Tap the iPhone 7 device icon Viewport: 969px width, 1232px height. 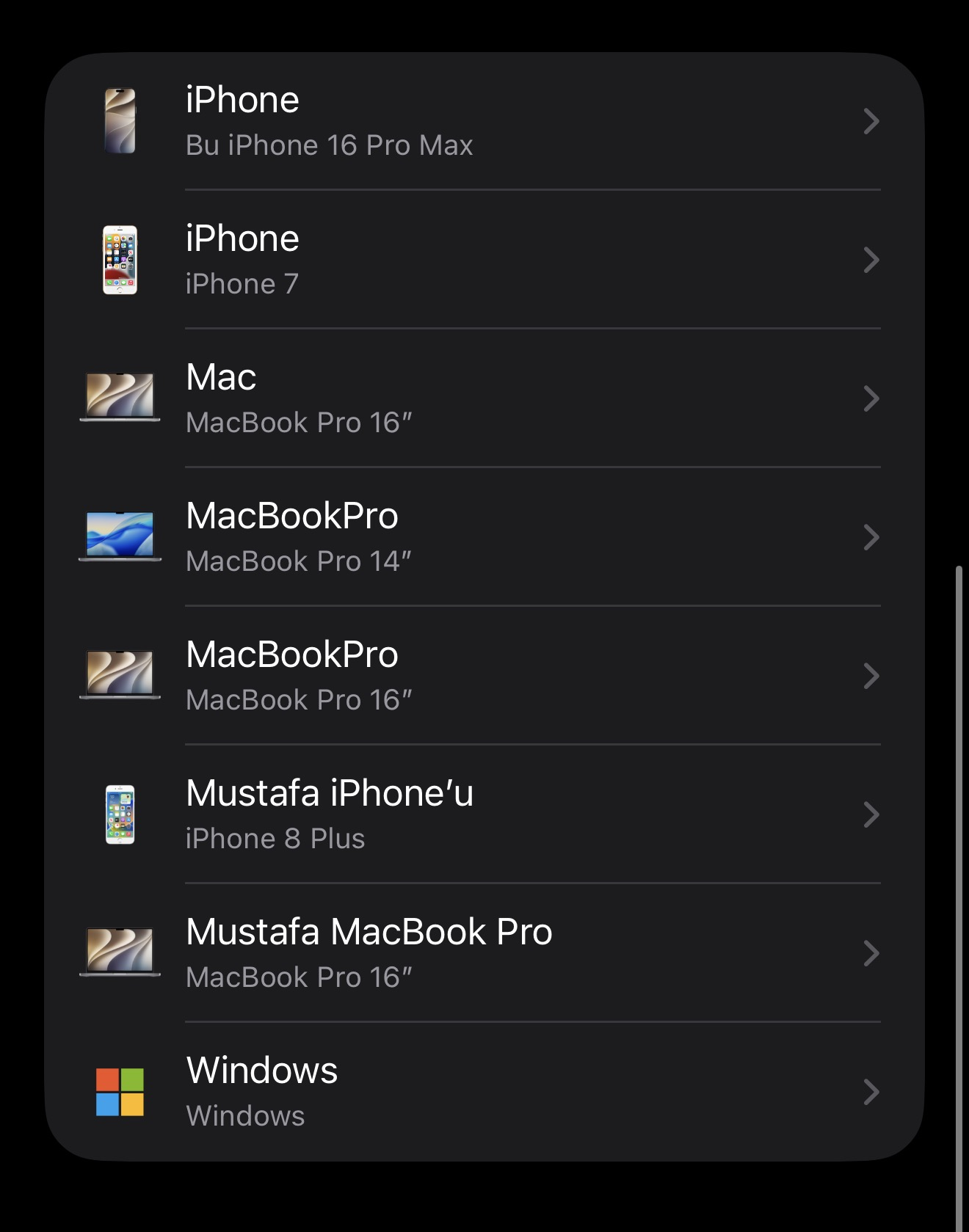(120, 260)
